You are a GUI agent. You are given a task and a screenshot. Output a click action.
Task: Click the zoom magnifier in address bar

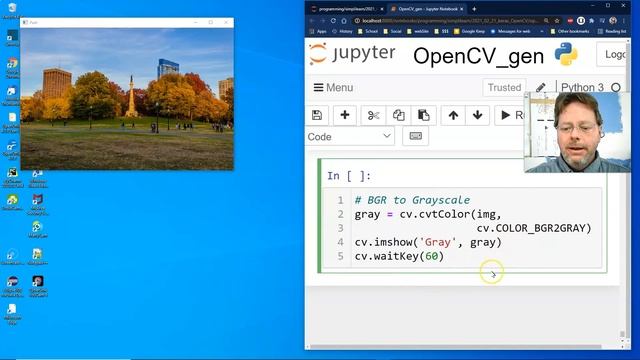tap(546, 20)
